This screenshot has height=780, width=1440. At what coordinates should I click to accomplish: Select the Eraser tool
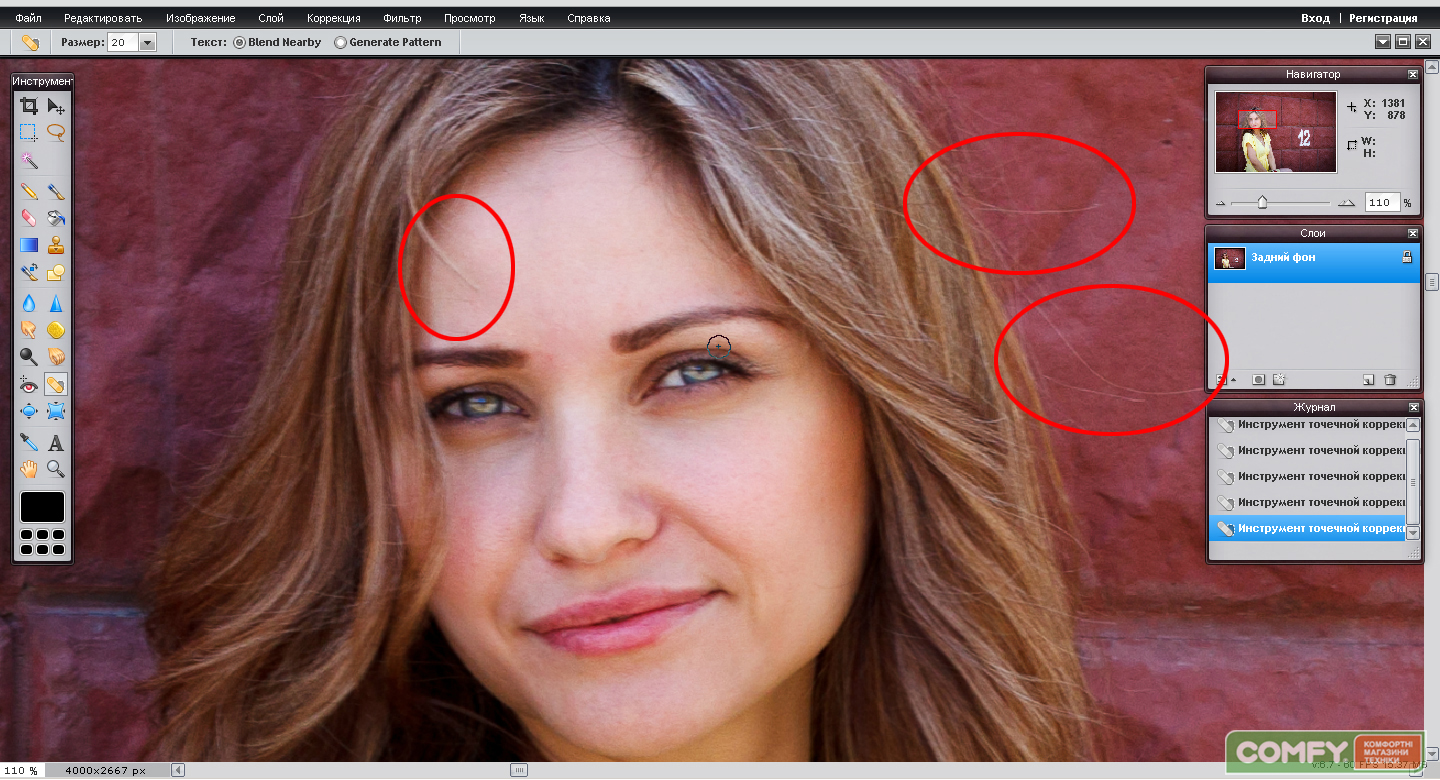point(29,217)
